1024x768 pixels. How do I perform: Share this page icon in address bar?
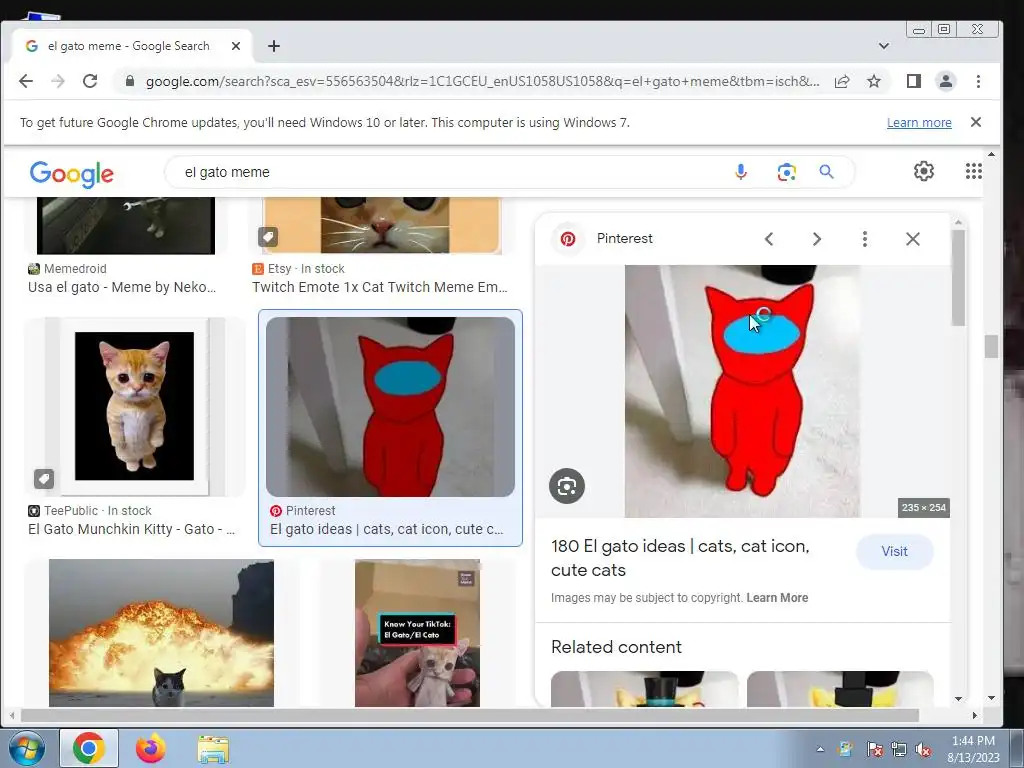[842, 81]
